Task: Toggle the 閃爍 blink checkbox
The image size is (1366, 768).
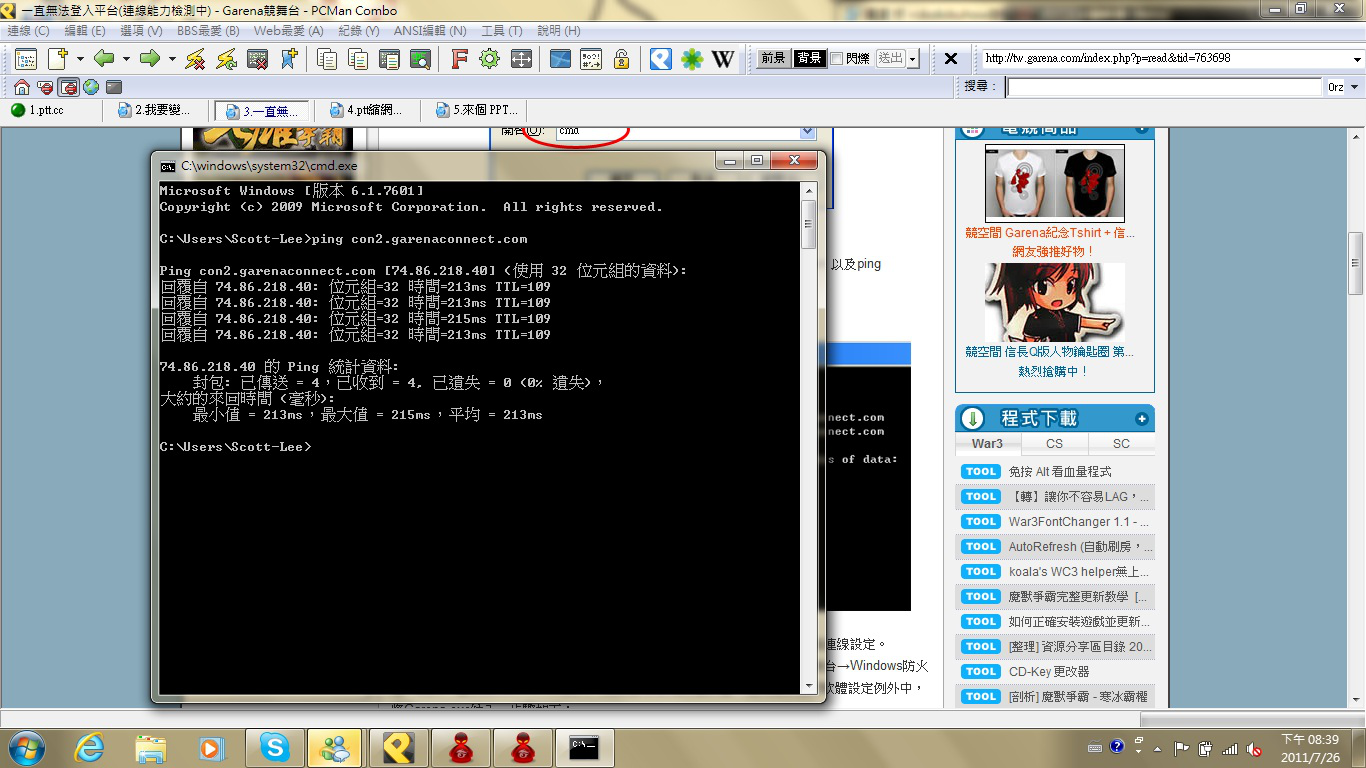Action: point(836,59)
